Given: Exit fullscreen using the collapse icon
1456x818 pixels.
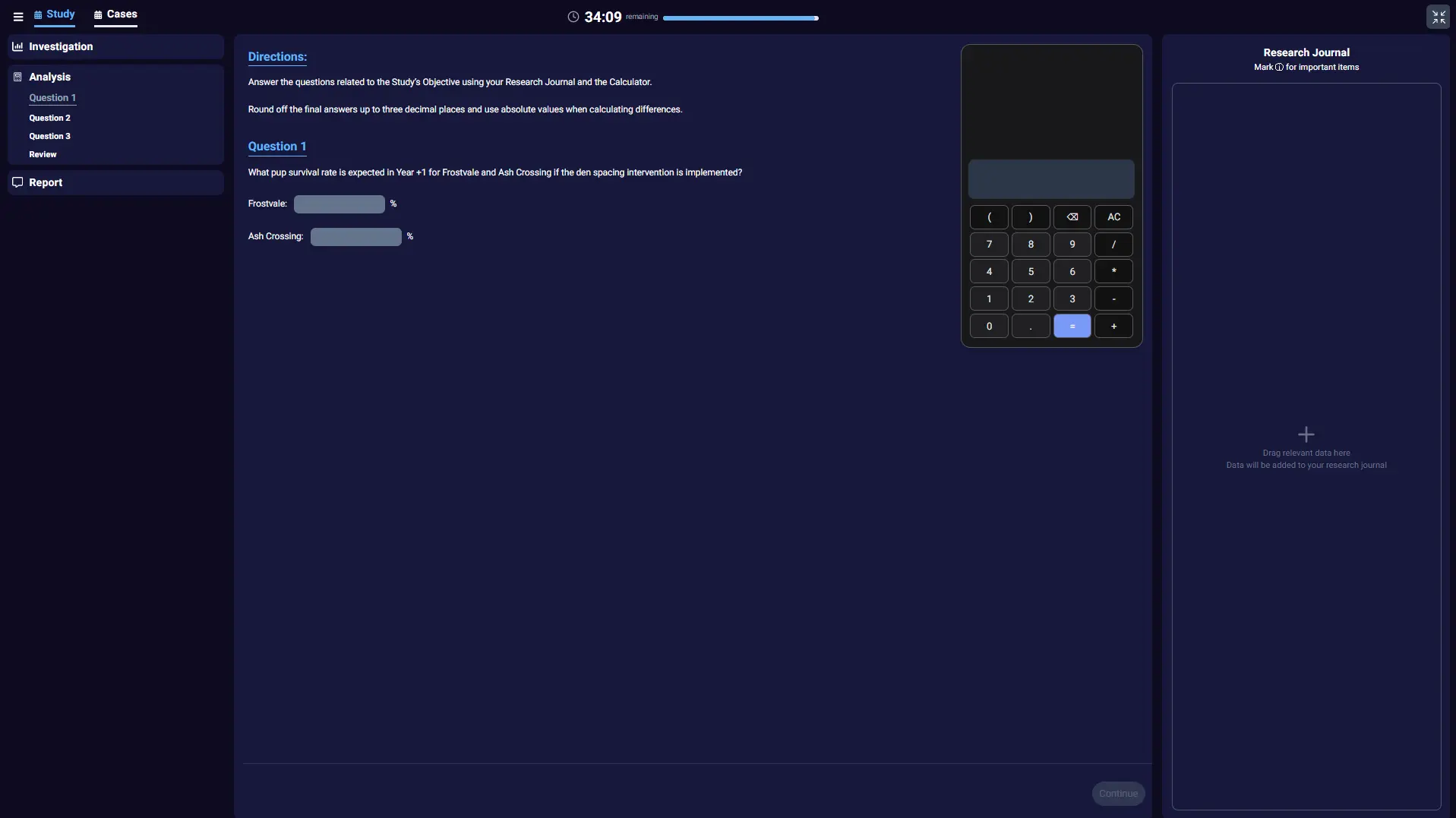Looking at the screenshot, I should point(1438,17).
